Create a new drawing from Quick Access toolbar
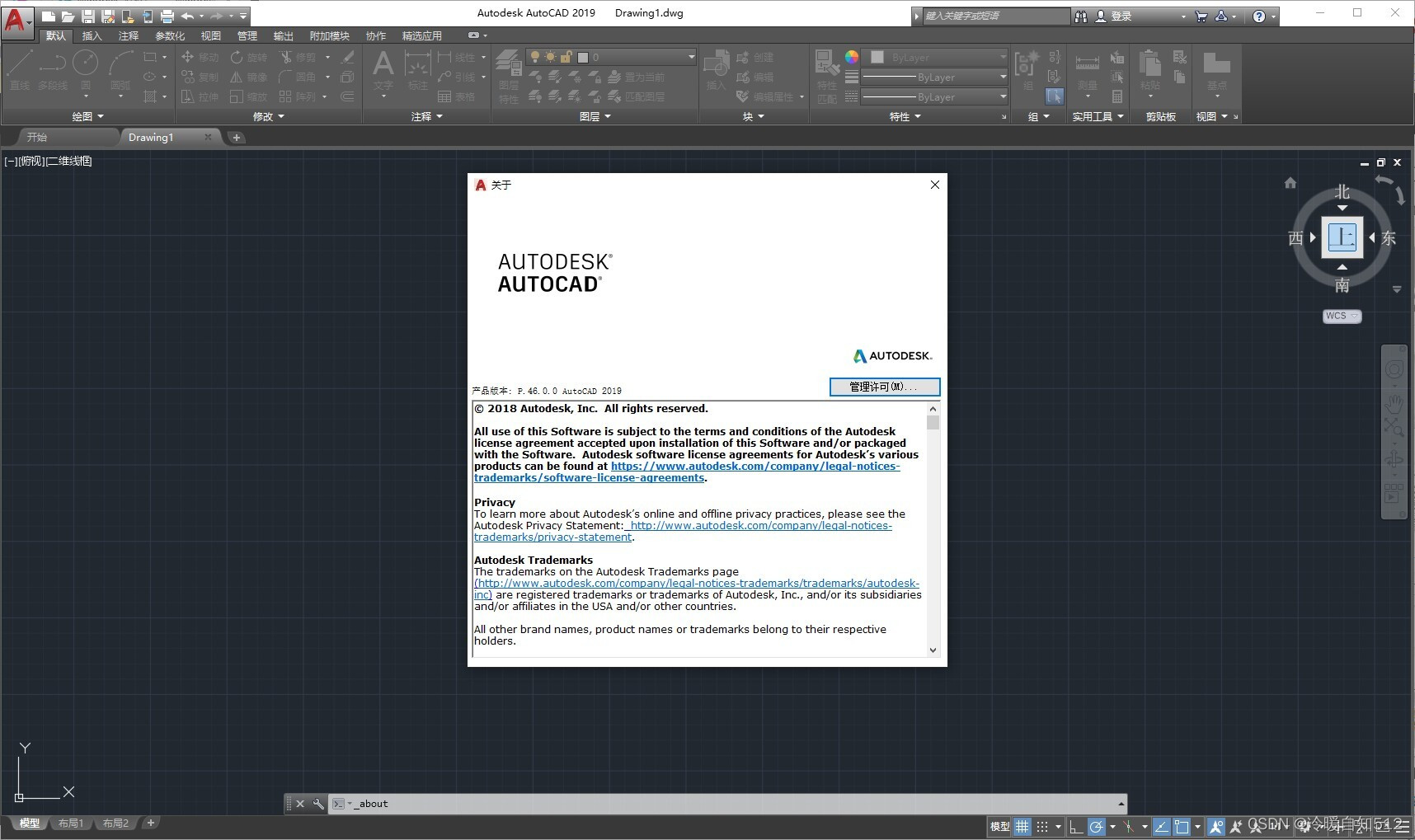Screen dimensions: 1415x840 point(48,16)
